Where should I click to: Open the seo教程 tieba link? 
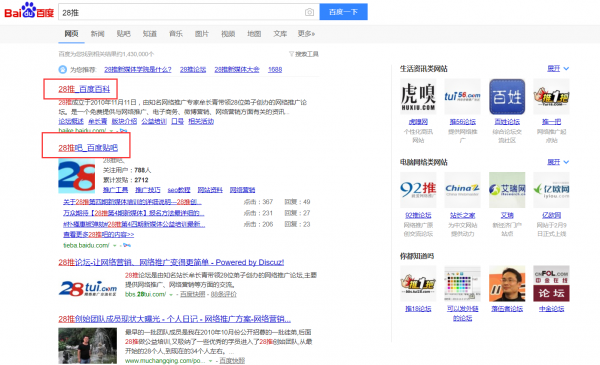tap(179, 190)
